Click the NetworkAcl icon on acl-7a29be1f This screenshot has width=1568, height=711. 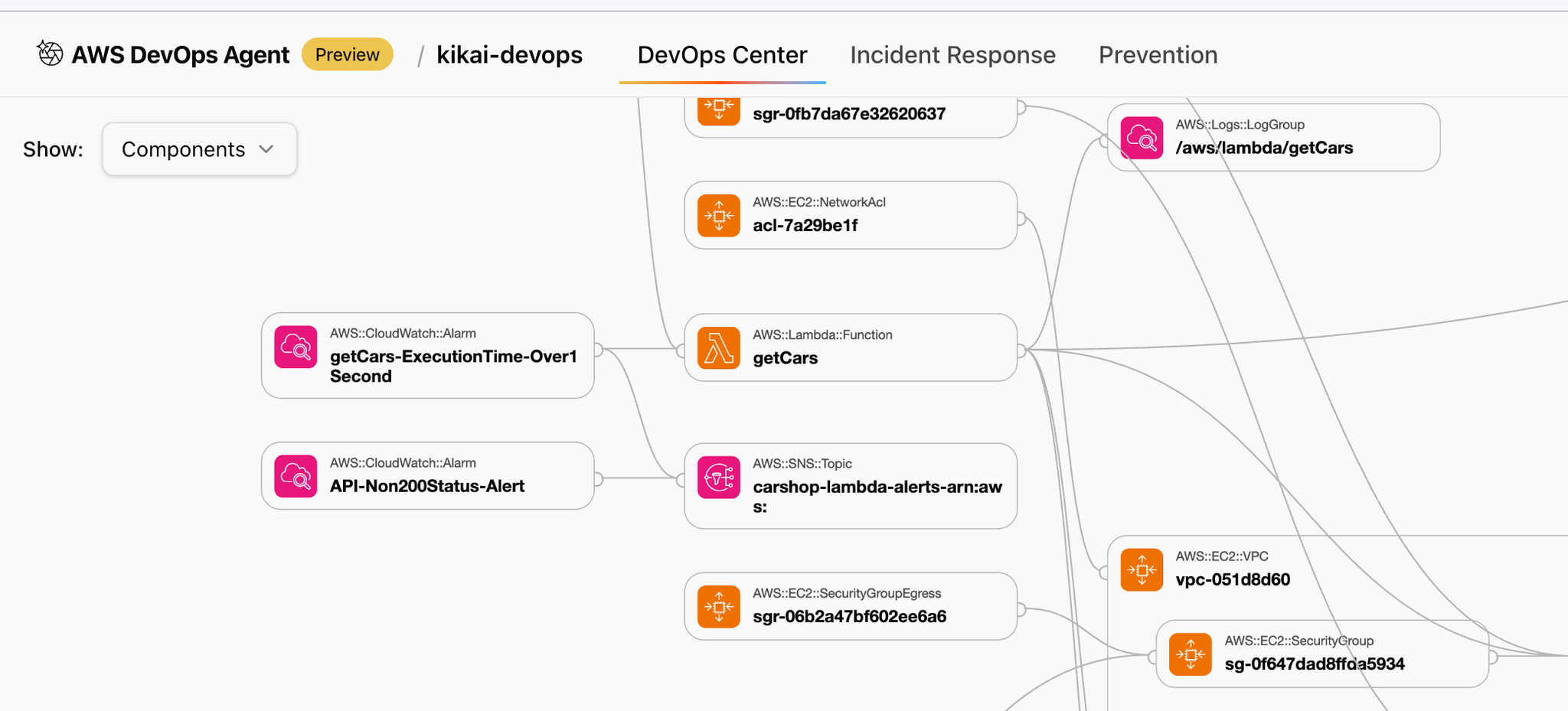[719, 215]
